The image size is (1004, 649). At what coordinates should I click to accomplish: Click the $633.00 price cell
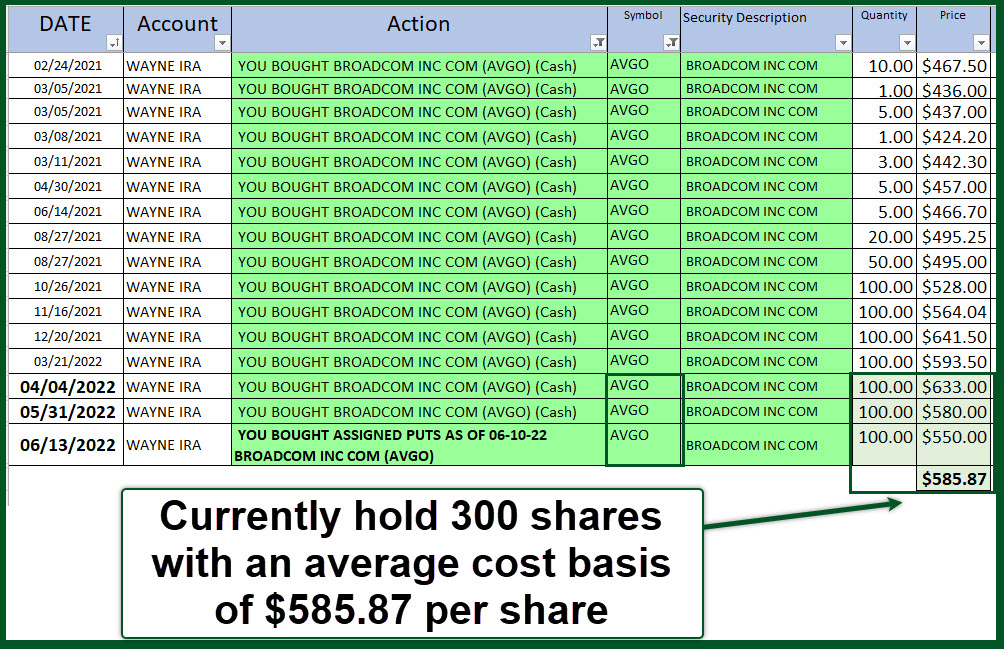(954, 387)
